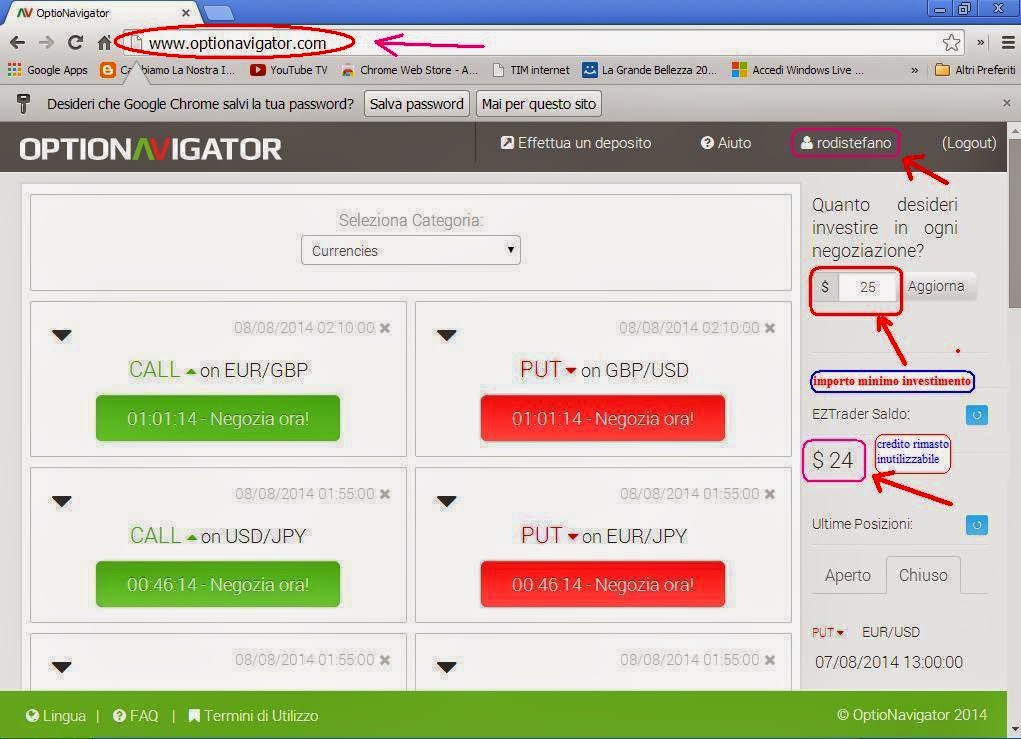Click the 07/08/2014 13:00:00 position date
The height and width of the screenshot is (739, 1021).
tap(888, 662)
